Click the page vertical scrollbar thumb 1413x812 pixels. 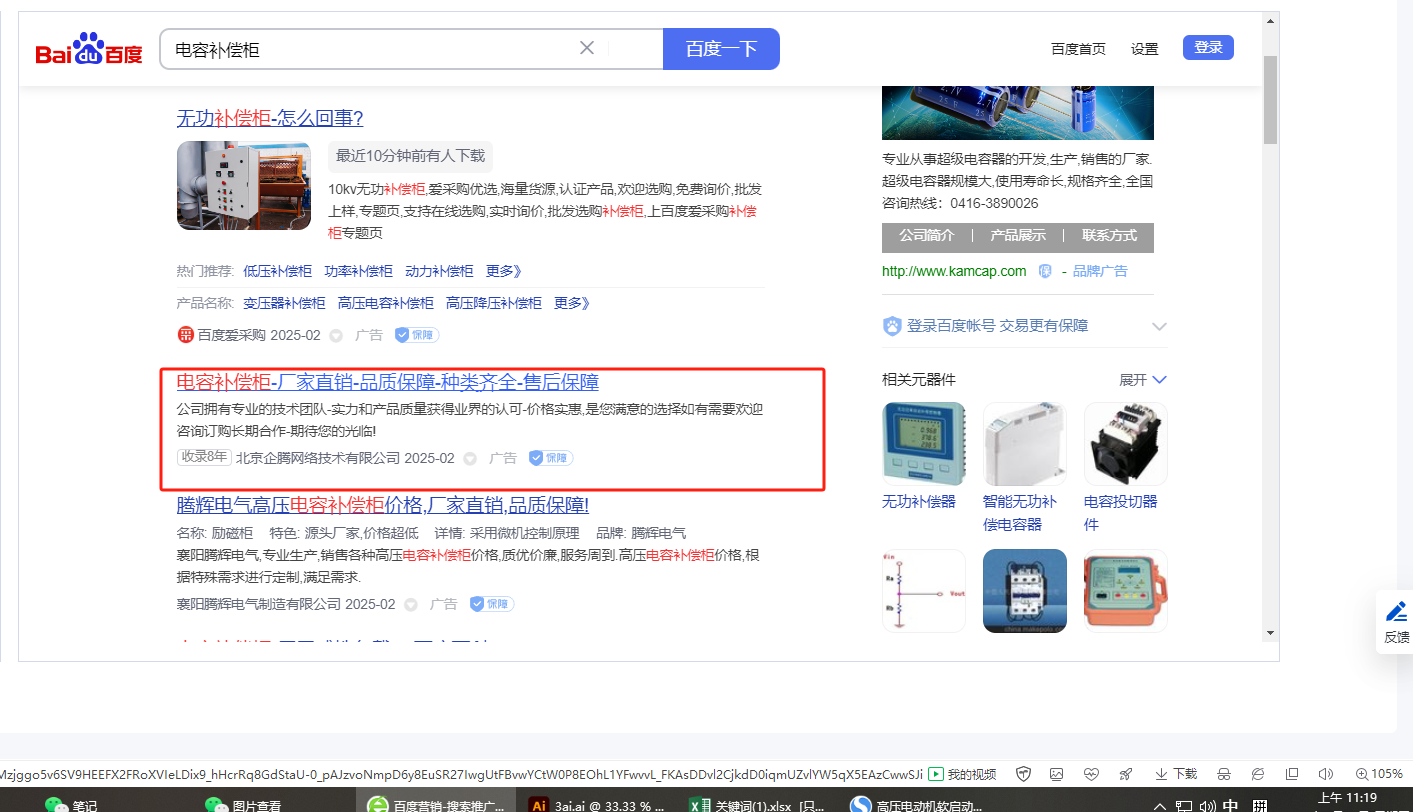click(1270, 99)
